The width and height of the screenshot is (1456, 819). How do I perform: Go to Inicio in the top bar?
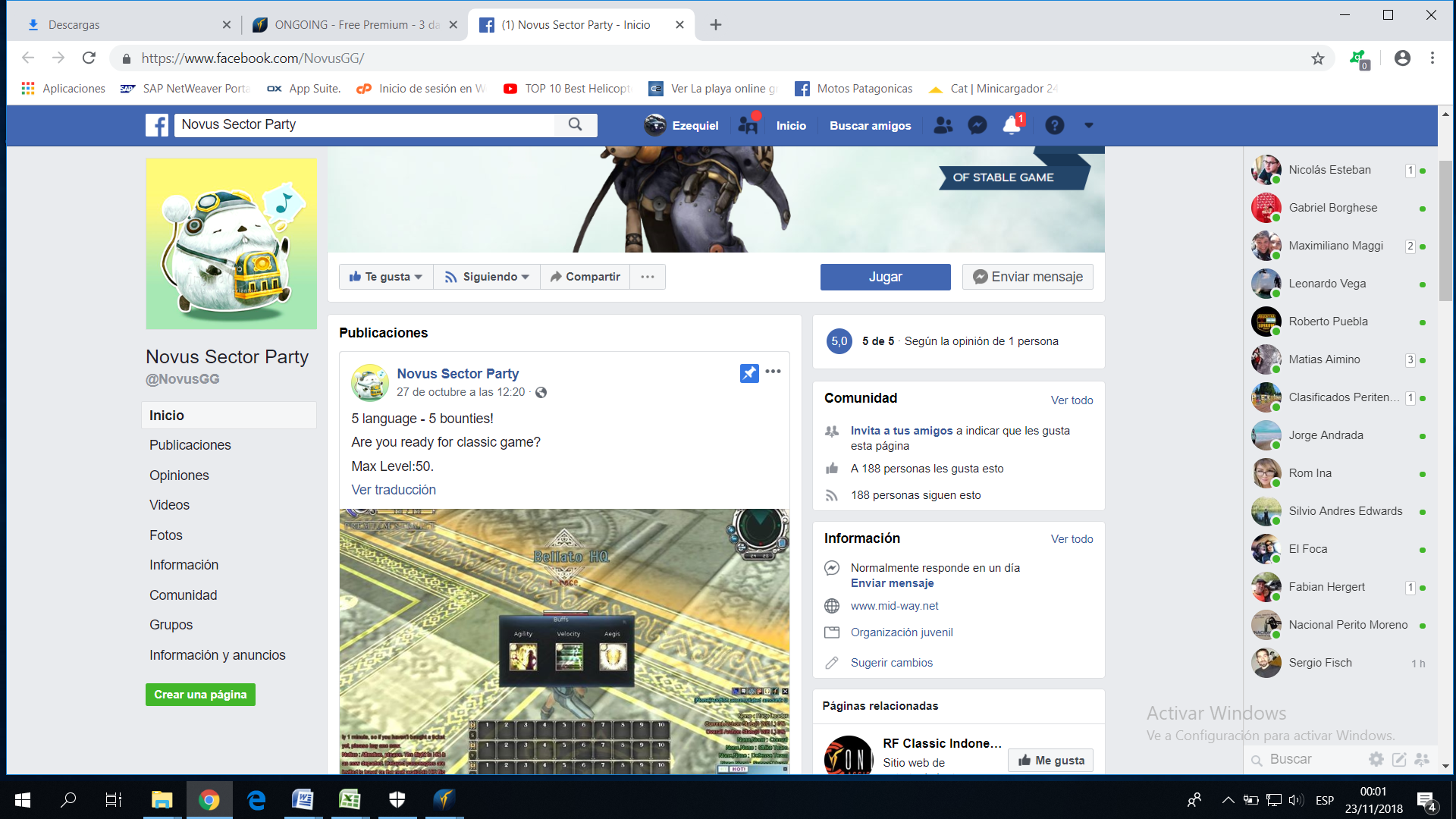coord(791,126)
